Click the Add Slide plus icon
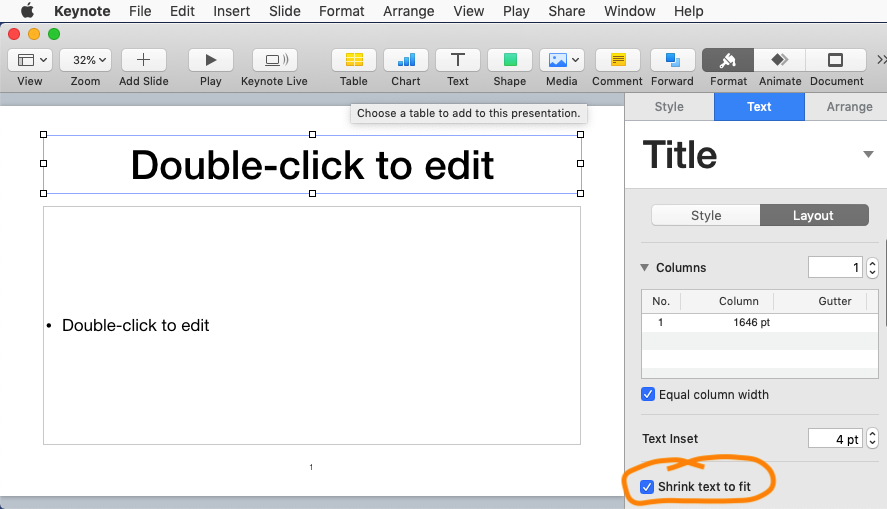 click(144, 60)
